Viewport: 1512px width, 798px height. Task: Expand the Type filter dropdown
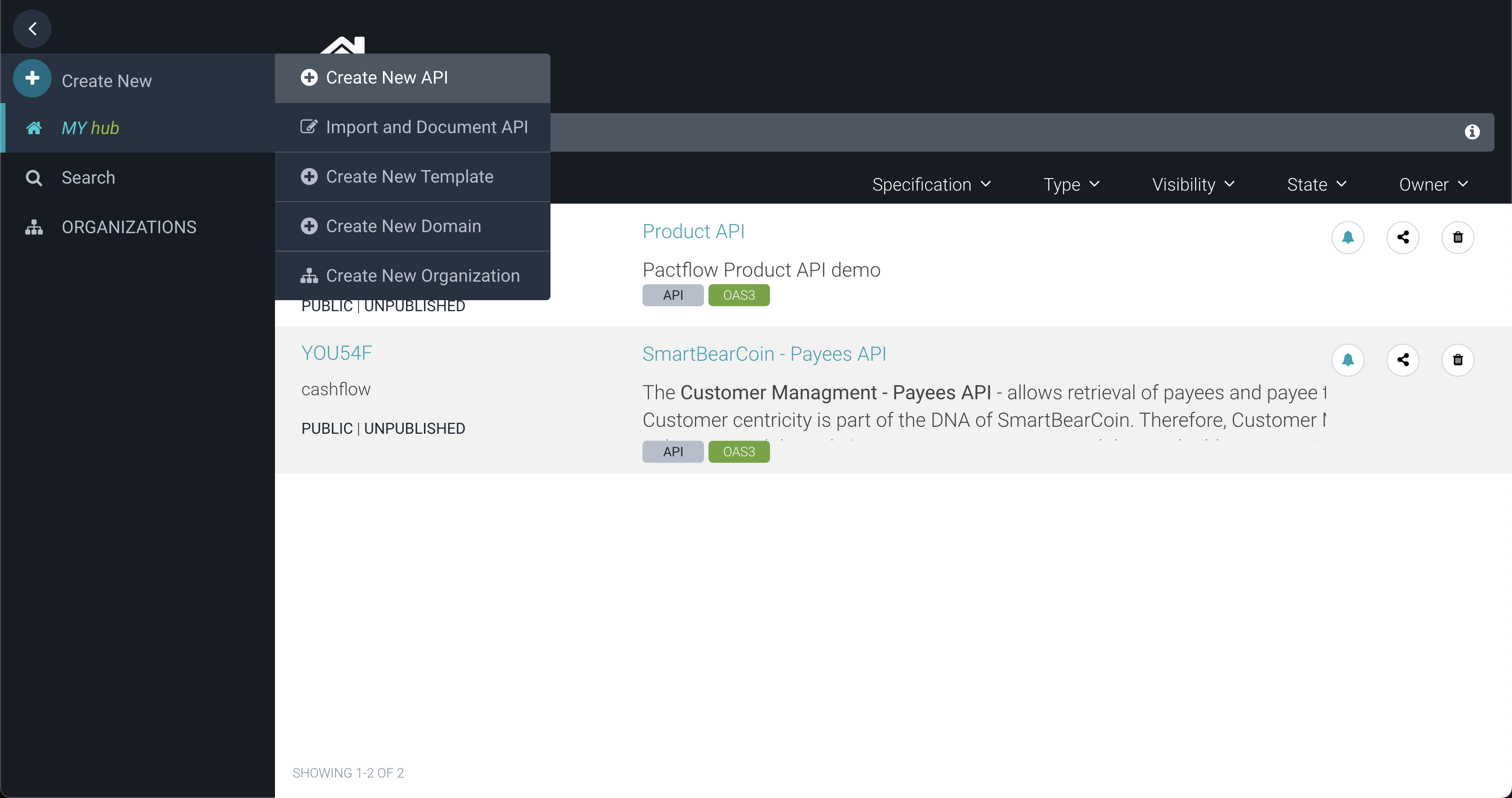pos(1070,185)
